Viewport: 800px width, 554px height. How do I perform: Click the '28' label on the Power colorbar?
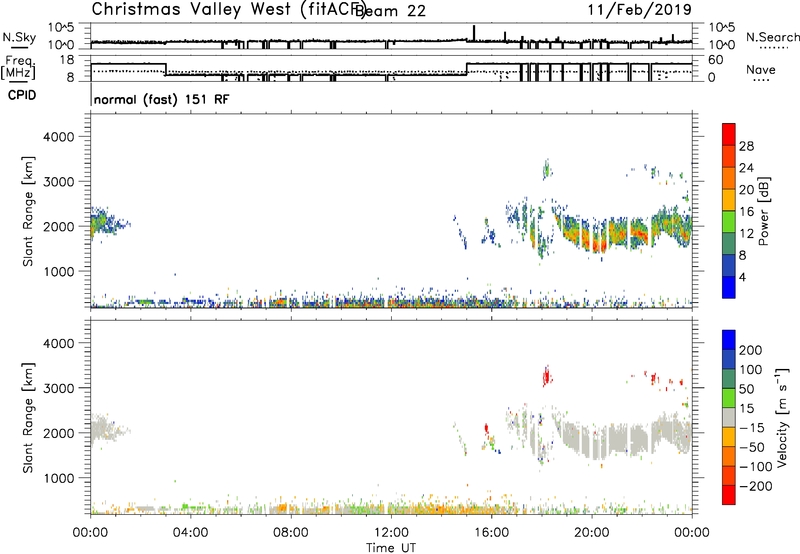point(746,146)
